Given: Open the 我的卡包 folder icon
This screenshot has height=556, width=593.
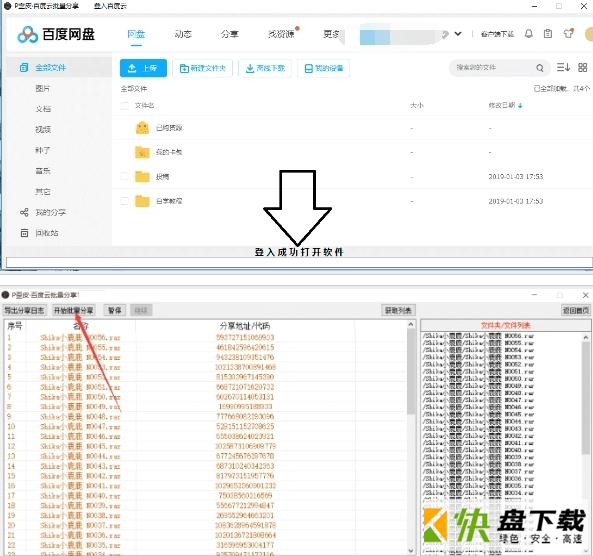Looking at the screenshot, I should coord(142,152).
